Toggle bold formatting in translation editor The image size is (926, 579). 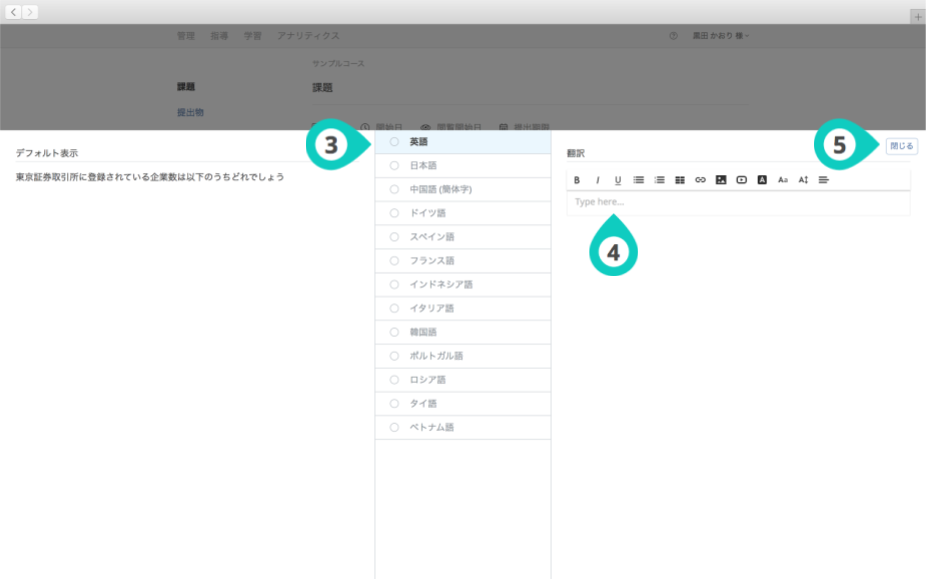pos(577,180)
